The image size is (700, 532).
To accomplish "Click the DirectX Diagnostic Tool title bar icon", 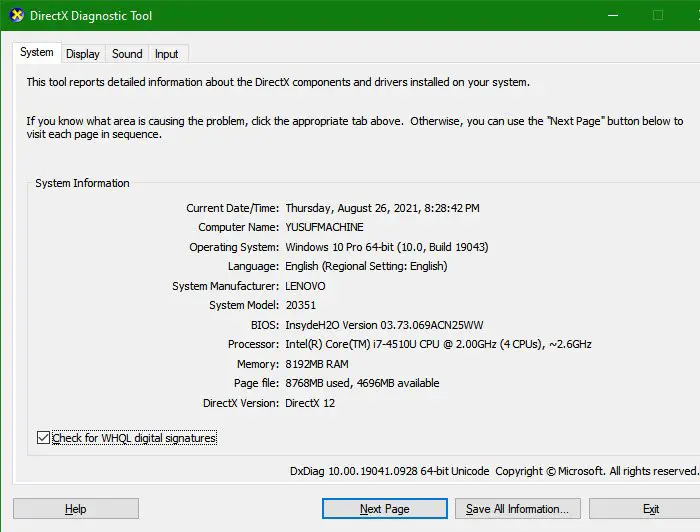I will (x=17, y=16).
